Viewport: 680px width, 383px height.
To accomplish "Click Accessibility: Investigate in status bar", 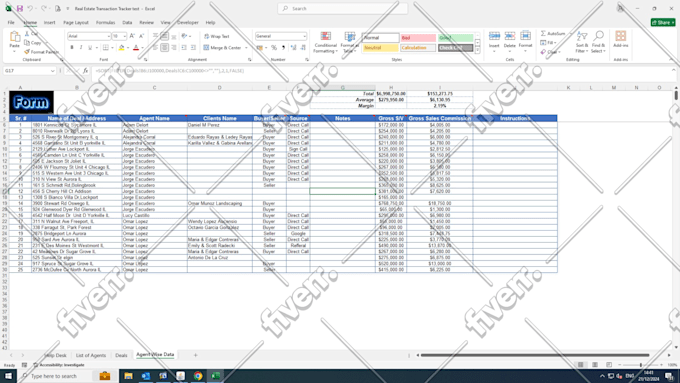I will click(x=59, y=365).
